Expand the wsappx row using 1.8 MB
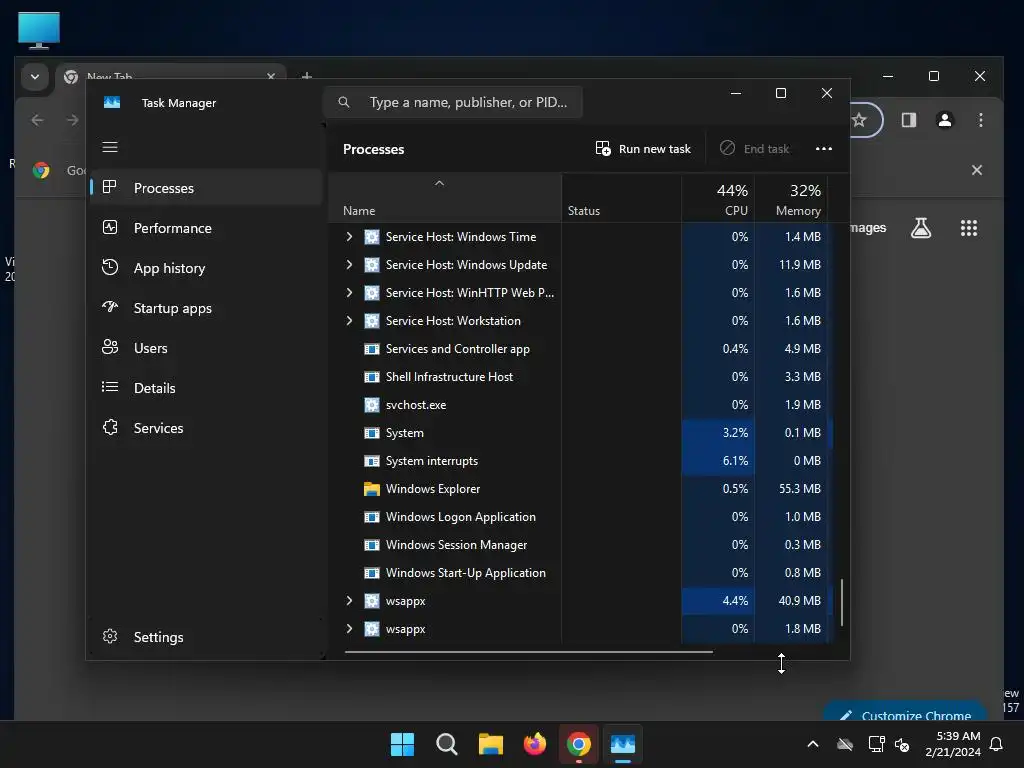 [349, 629]
